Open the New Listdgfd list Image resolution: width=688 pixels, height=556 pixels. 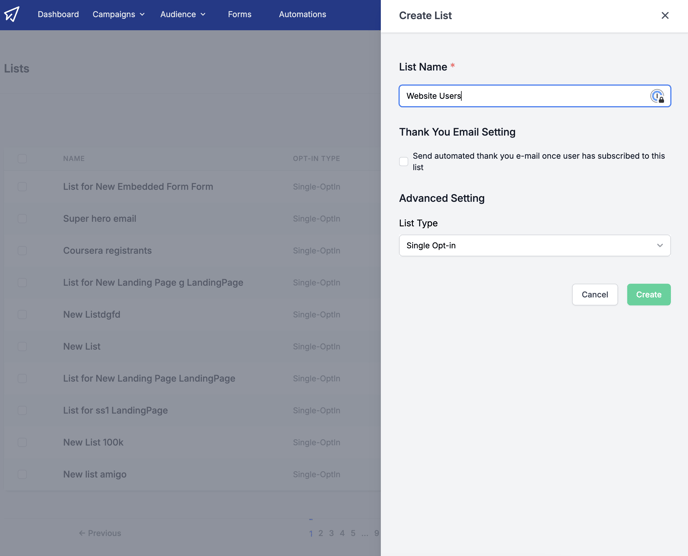point(92,315)
